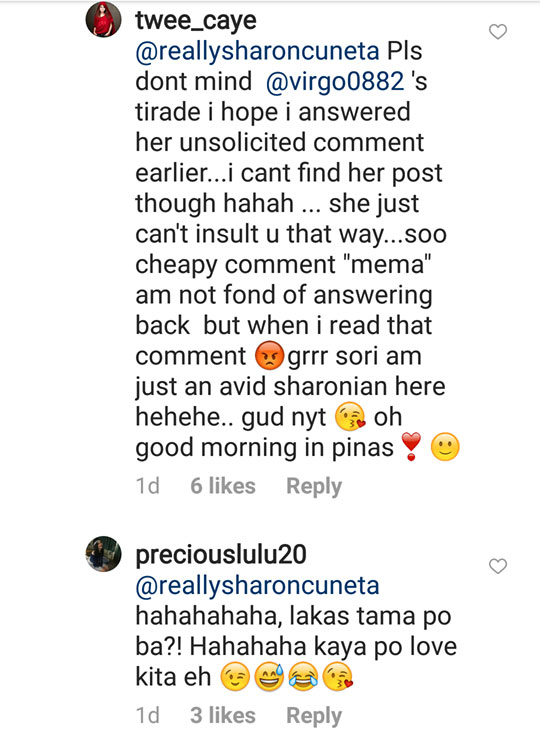Open preciouslulu20's profile avatar

[103, 554]
